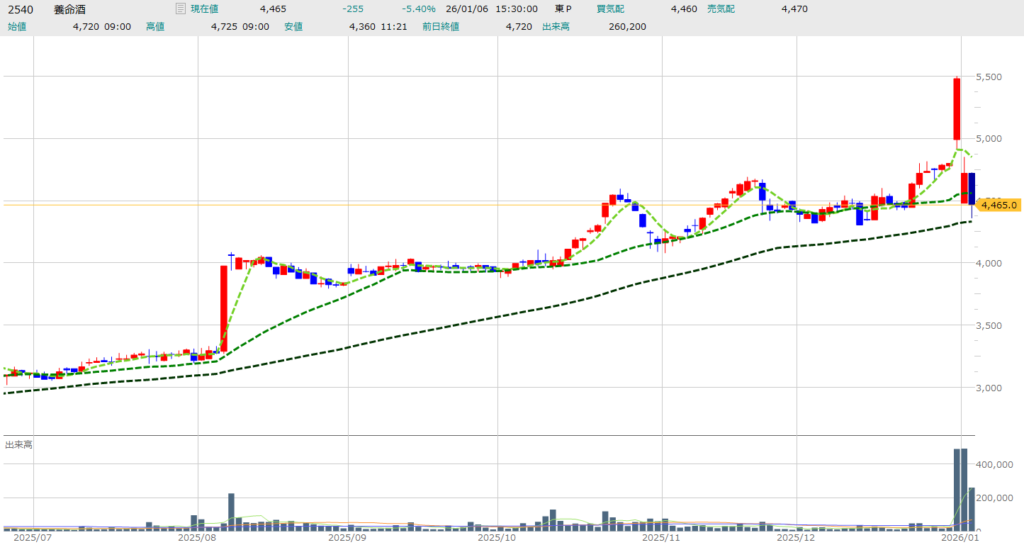Click the 出来高 volume panel title
The width and height of the screenshot is (1024, 545).
tap(17, 444)
